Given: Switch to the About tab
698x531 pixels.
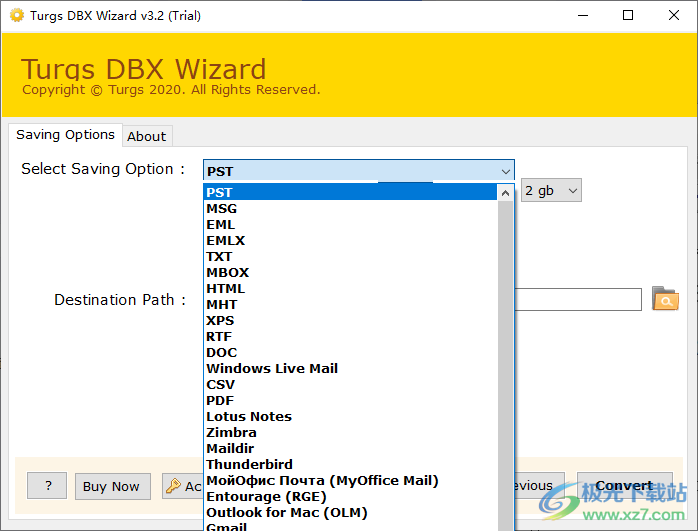Looking at the screenshot, I should coord(147,136).
